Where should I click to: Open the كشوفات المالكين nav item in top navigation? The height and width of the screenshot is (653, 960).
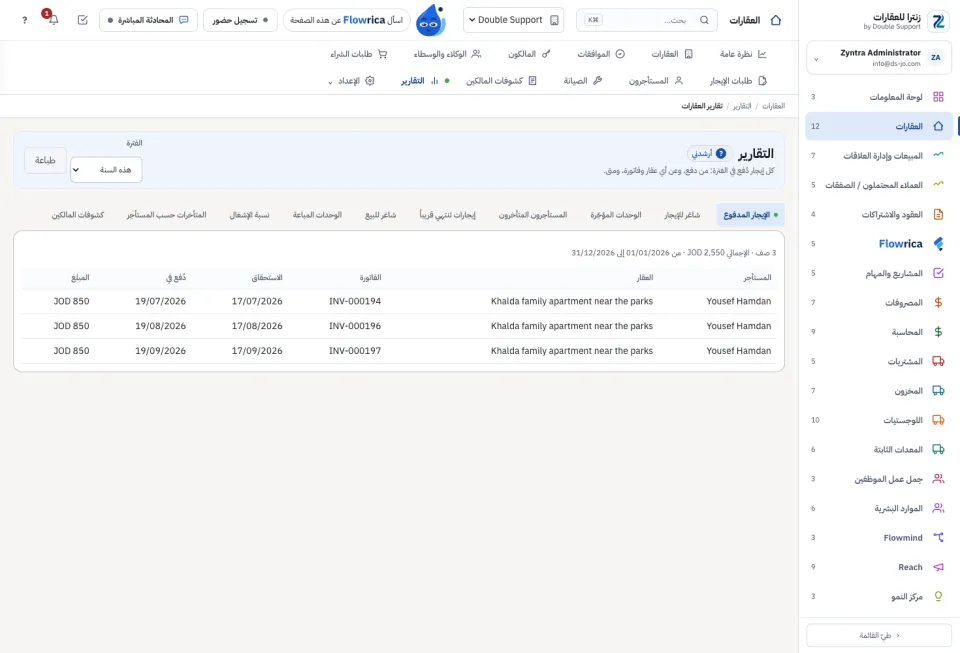pyautogui.click(x=501, y=81)
